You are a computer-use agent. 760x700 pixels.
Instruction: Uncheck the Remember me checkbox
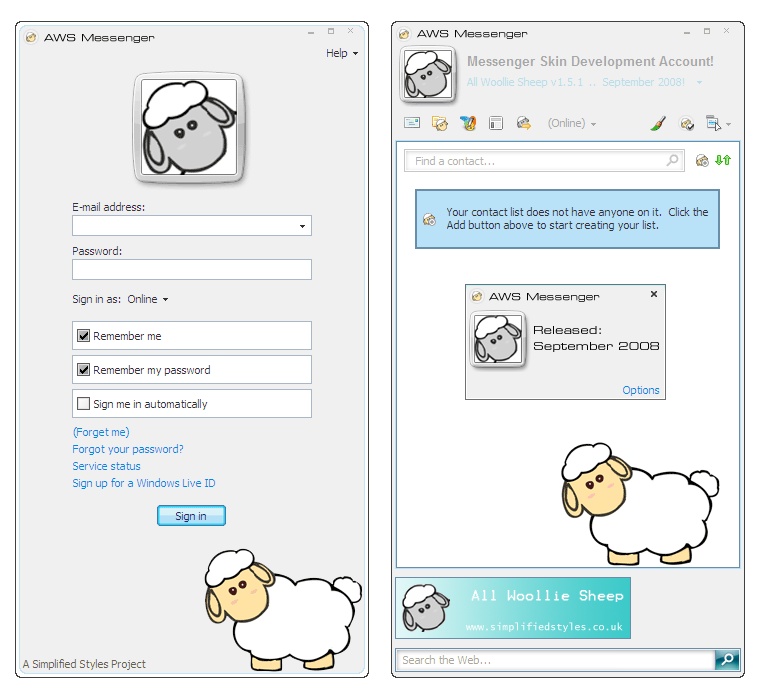pos(83,335)
